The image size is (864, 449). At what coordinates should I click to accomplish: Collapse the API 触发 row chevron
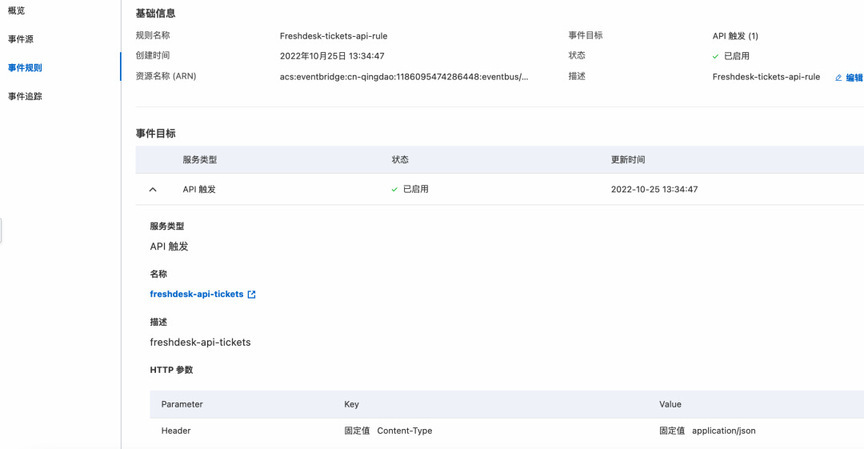(153, 190)
